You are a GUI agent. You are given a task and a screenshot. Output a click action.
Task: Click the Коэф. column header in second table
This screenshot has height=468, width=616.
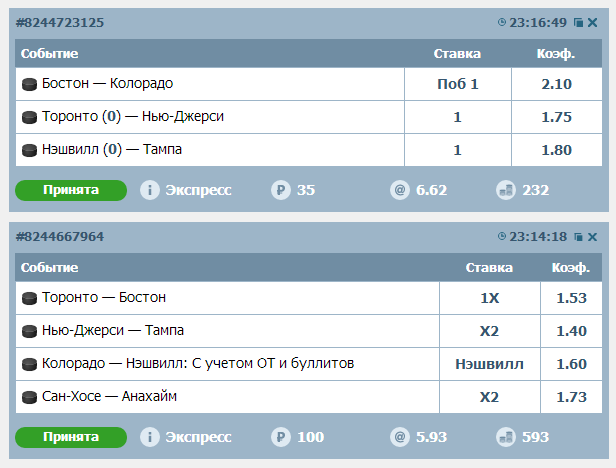pos(570,268)
